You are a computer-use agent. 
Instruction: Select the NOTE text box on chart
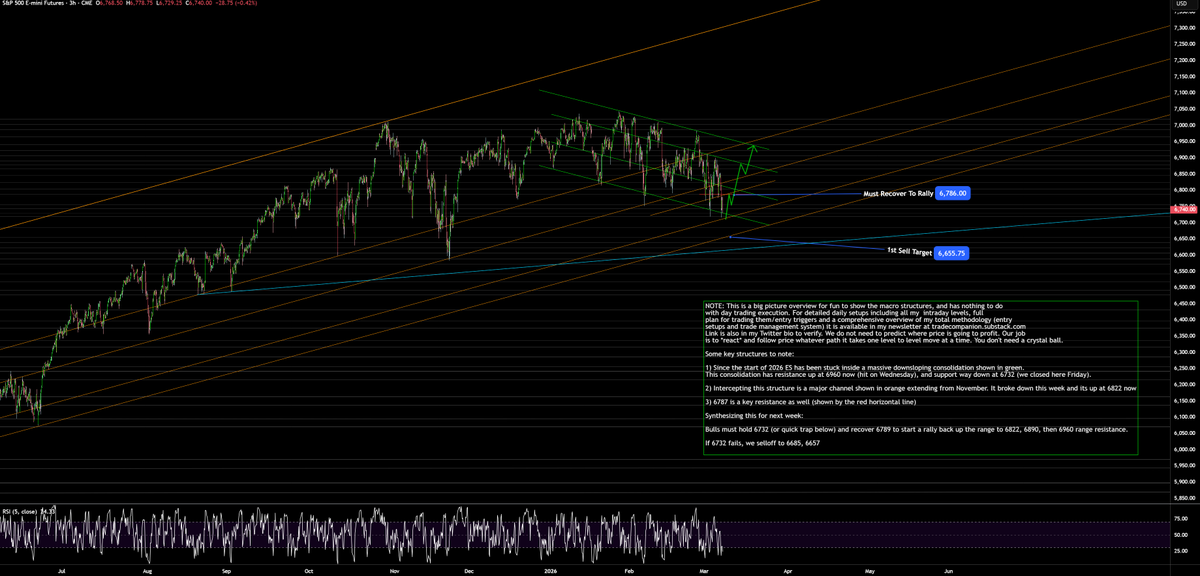[x=920, y=377]
